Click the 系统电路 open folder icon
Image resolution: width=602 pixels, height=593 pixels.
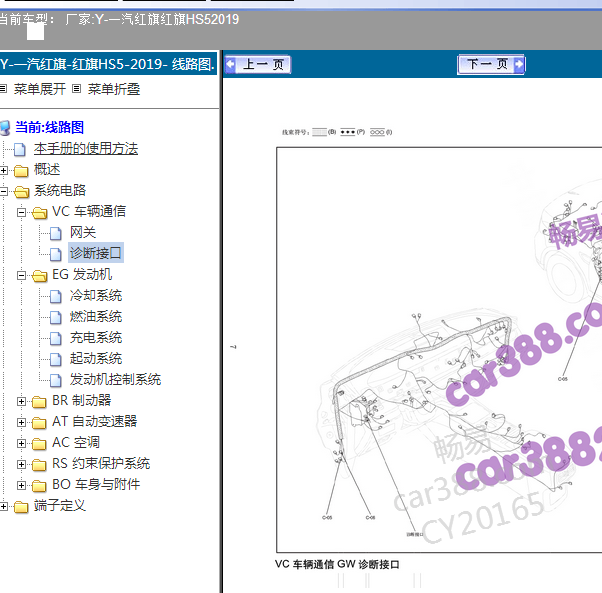[x=22, y=192]
